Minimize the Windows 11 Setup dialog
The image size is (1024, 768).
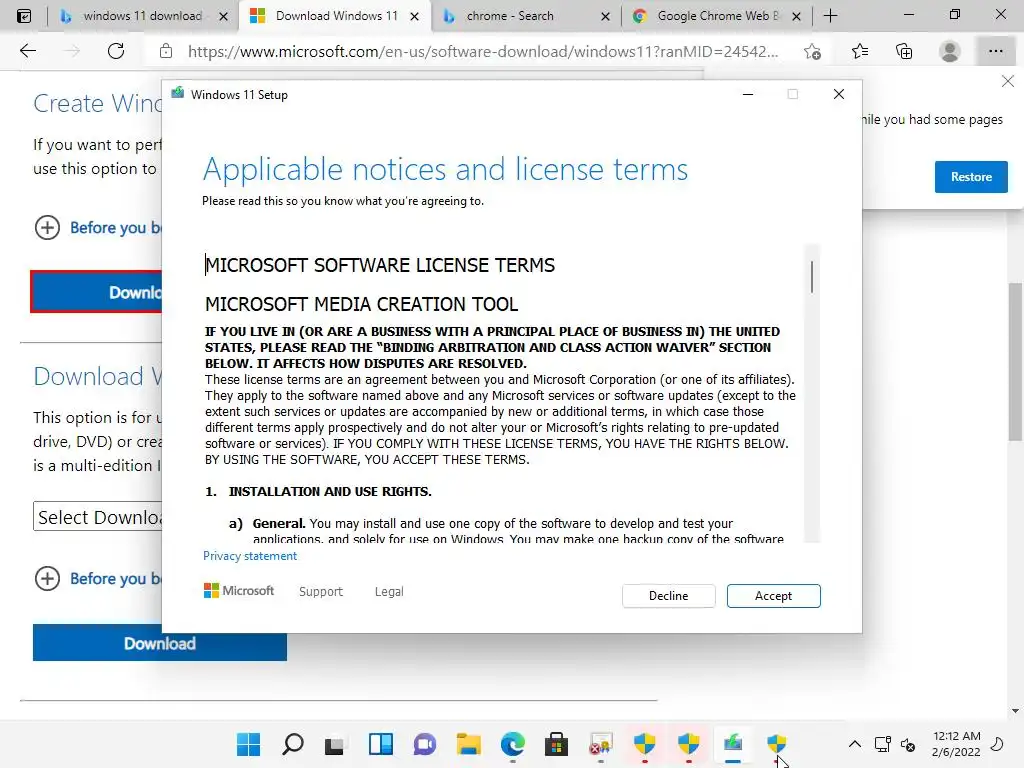(748, 94)
